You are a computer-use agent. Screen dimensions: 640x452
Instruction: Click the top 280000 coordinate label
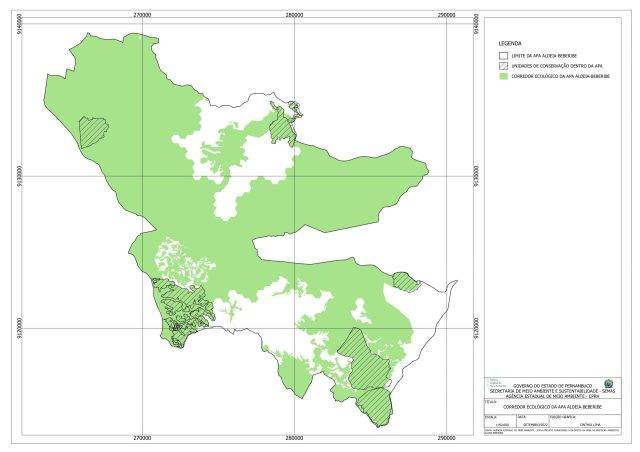click(x=294, y=16)
